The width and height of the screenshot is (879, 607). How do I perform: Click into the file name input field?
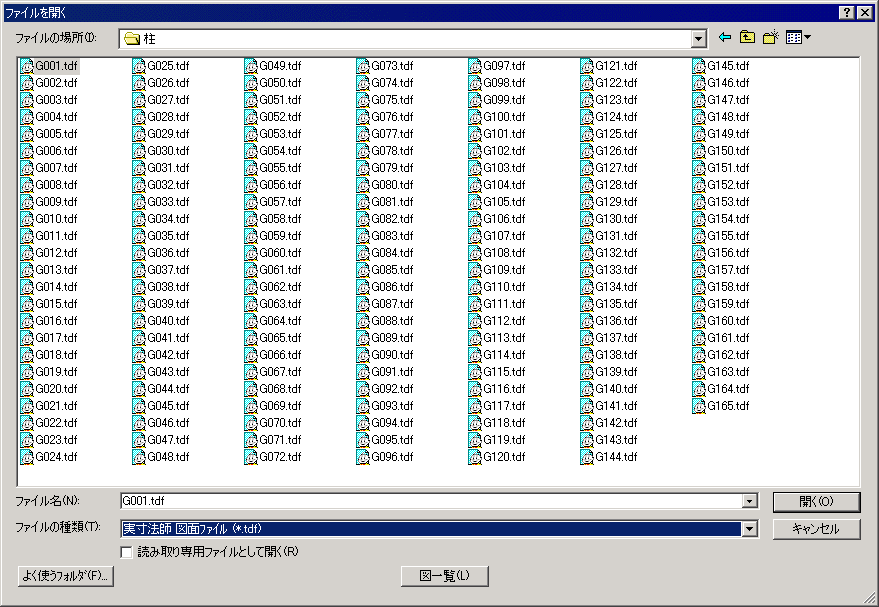click(x=430, y=501)
